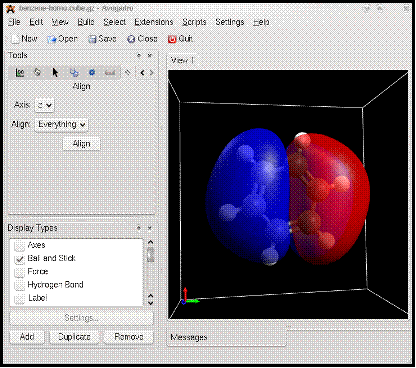Open the View menu
This screenshot has height=368, width=416.
60,22
